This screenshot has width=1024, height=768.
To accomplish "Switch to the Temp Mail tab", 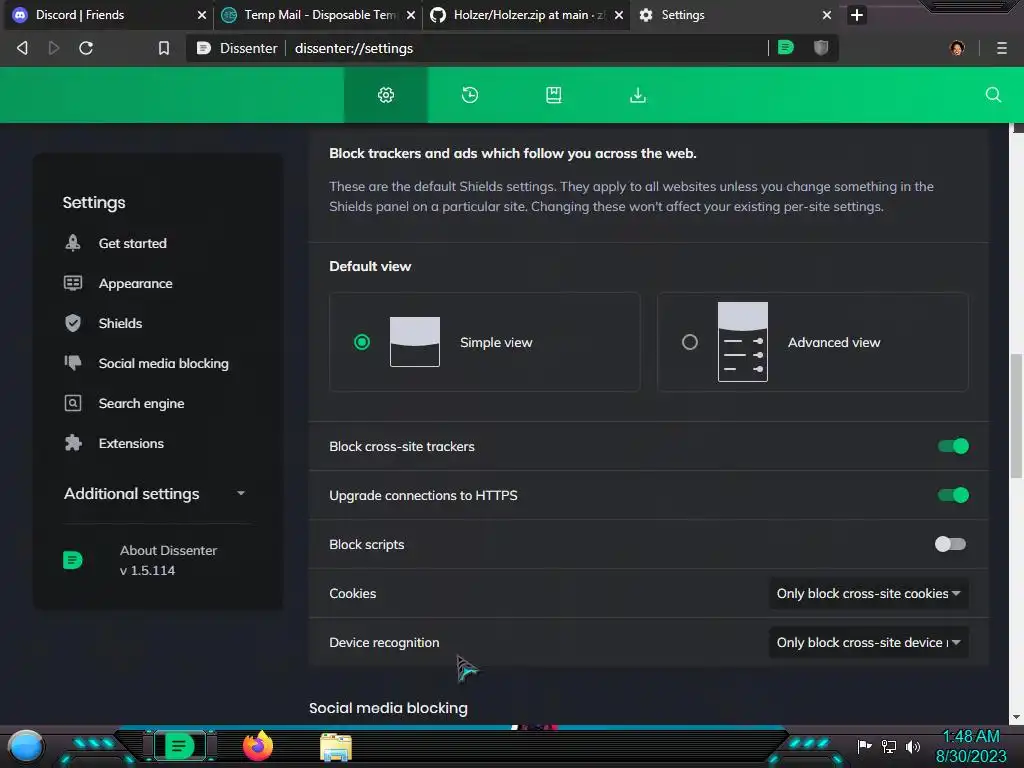I will coord(319,15).
